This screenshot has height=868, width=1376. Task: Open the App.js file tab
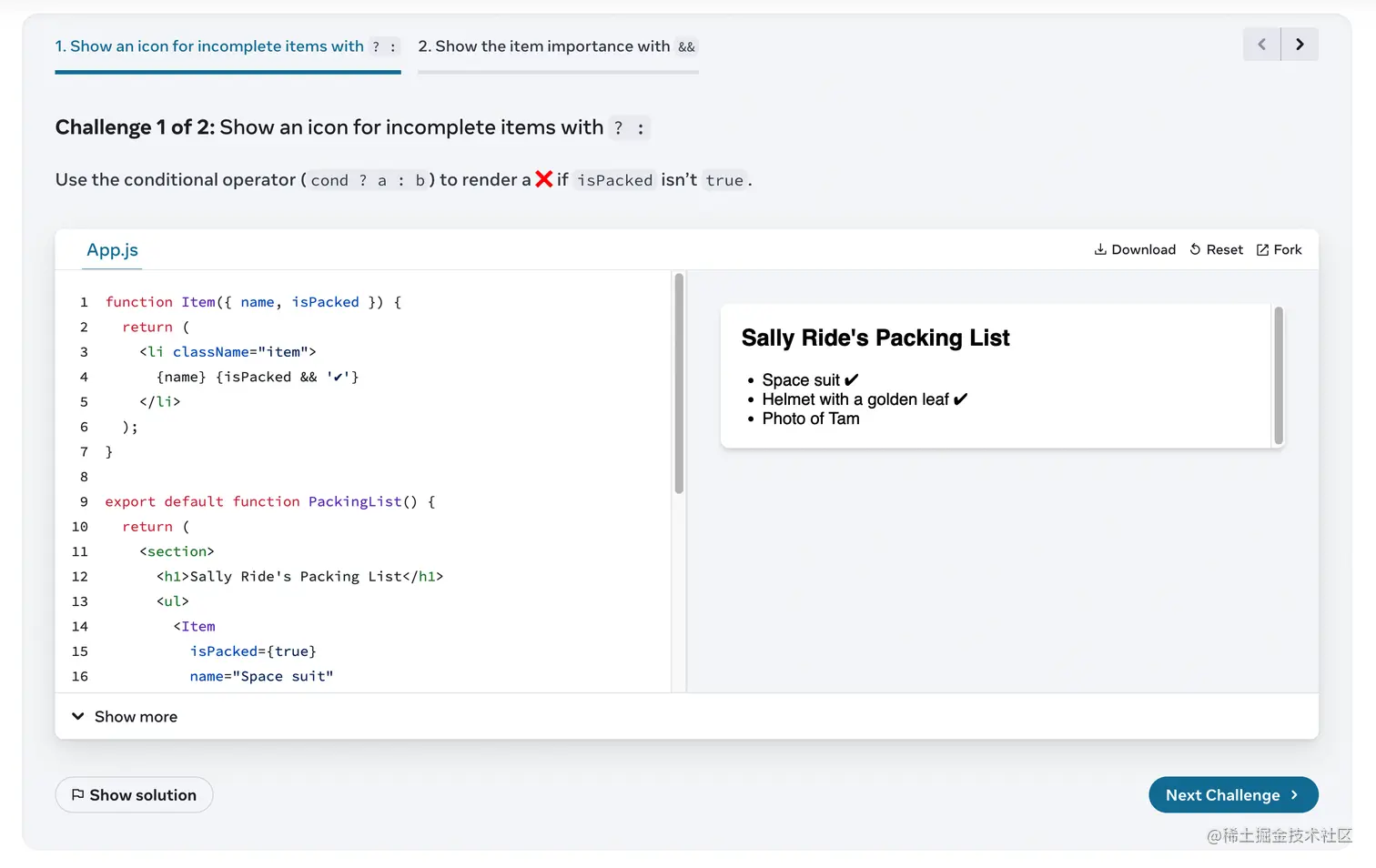[x=113, y=250]
